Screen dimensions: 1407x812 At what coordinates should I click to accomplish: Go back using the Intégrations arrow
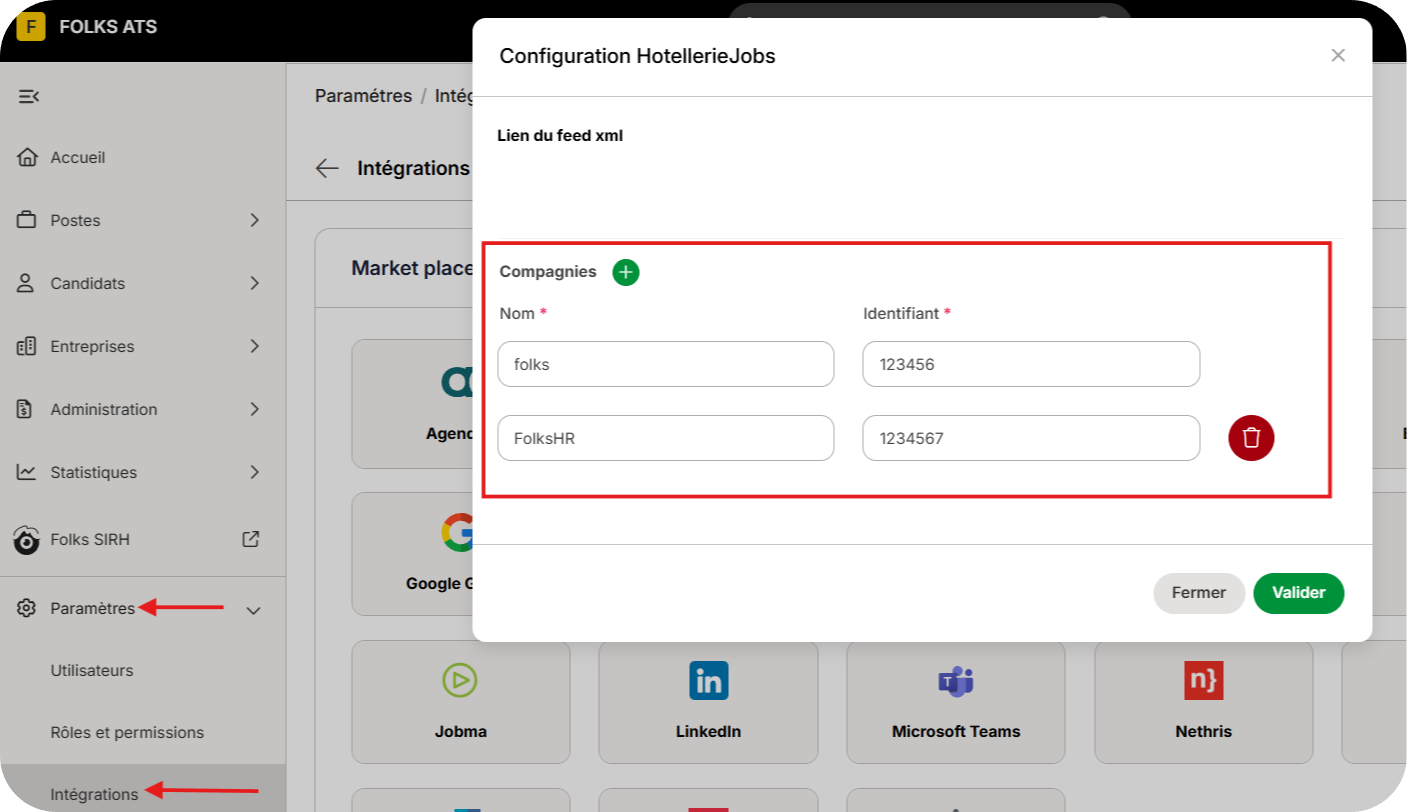[x=327, y=168]
